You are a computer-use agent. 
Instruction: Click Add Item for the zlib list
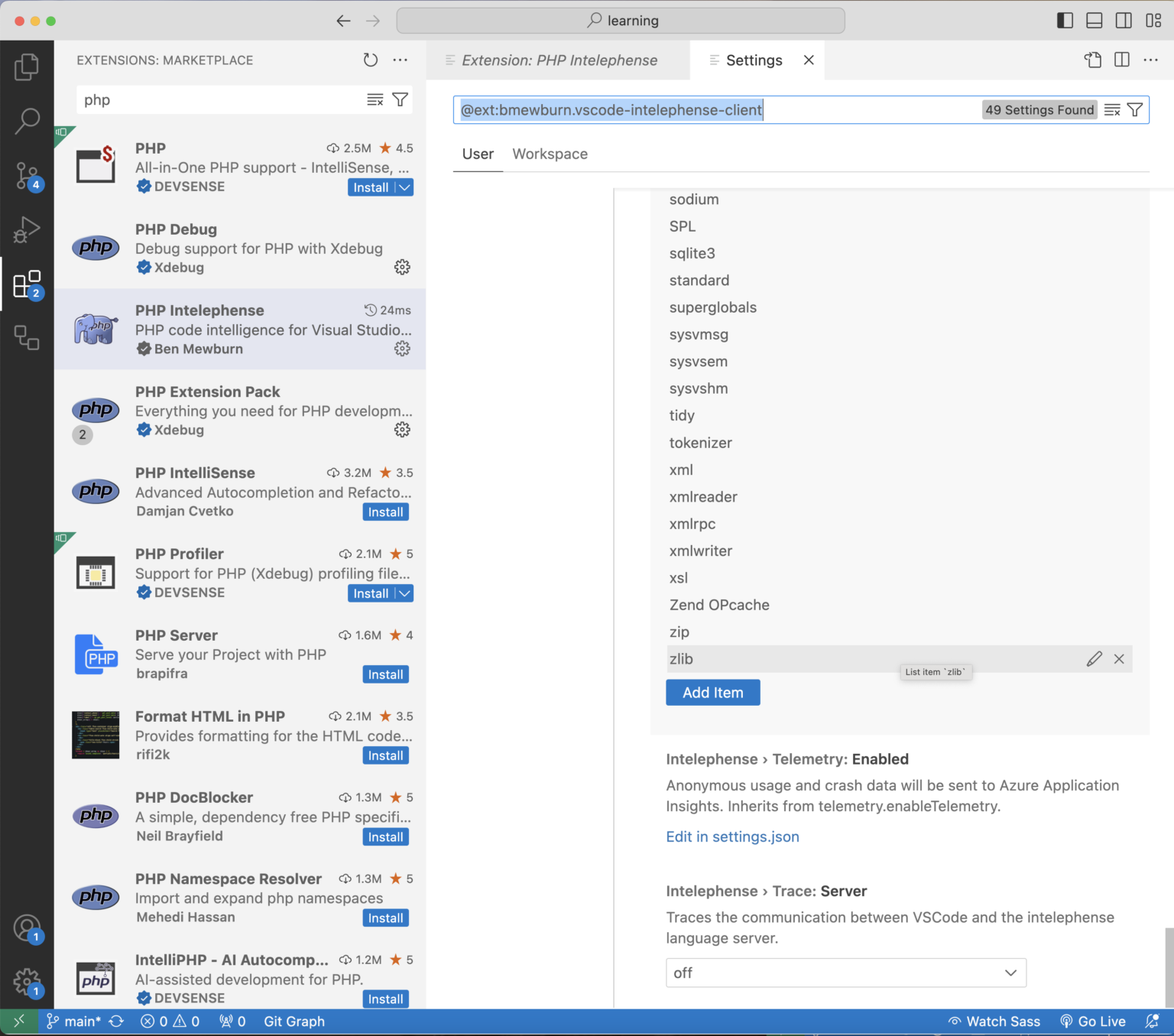pyautogui.click(x=712, y=692)
